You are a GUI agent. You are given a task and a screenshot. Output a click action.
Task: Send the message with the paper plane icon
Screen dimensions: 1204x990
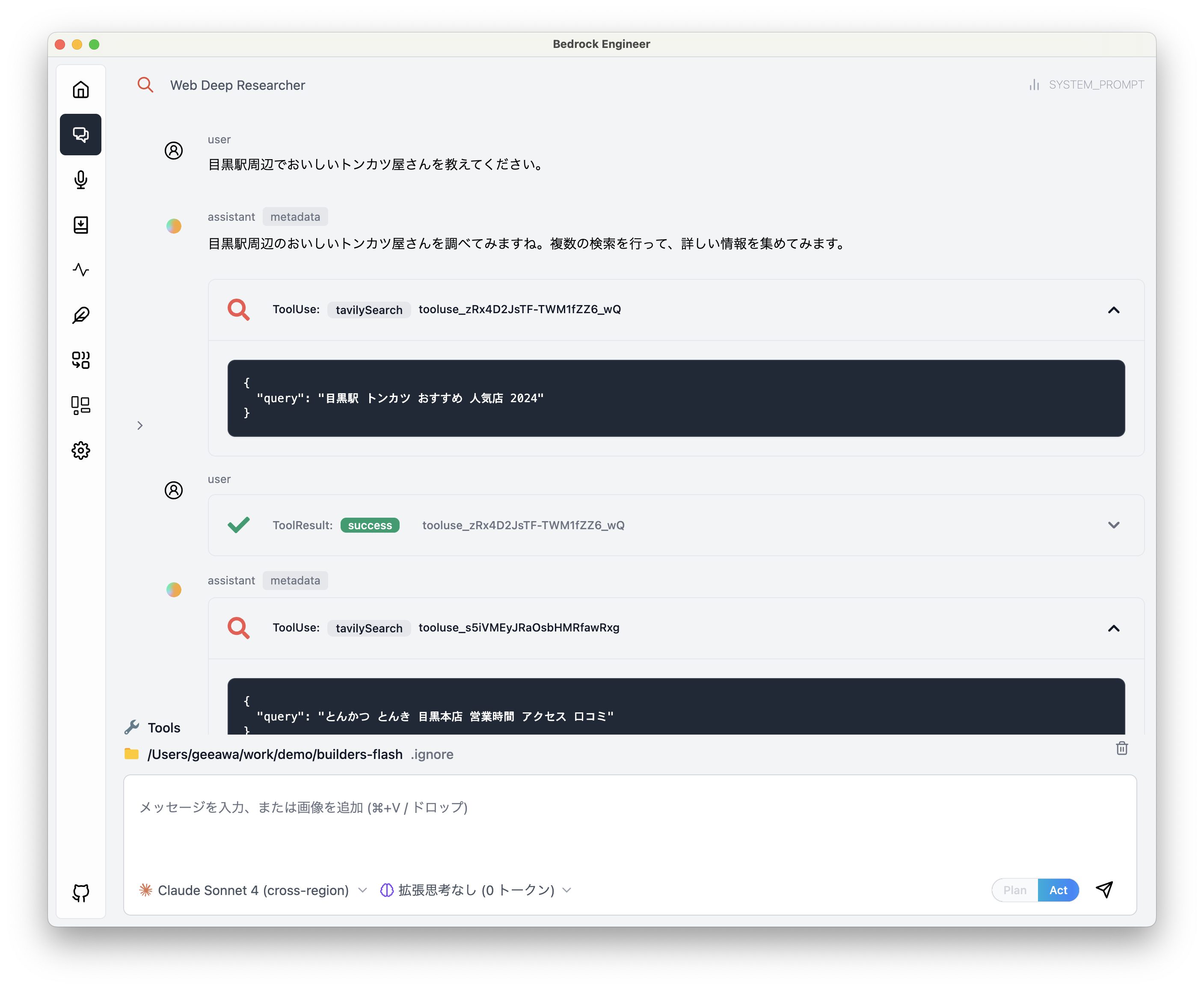click(x=1104, y=889)
